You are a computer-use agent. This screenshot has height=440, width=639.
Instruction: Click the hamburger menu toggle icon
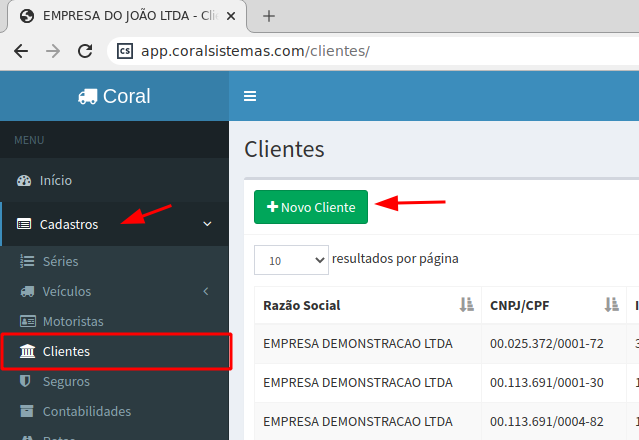point(250,96)
